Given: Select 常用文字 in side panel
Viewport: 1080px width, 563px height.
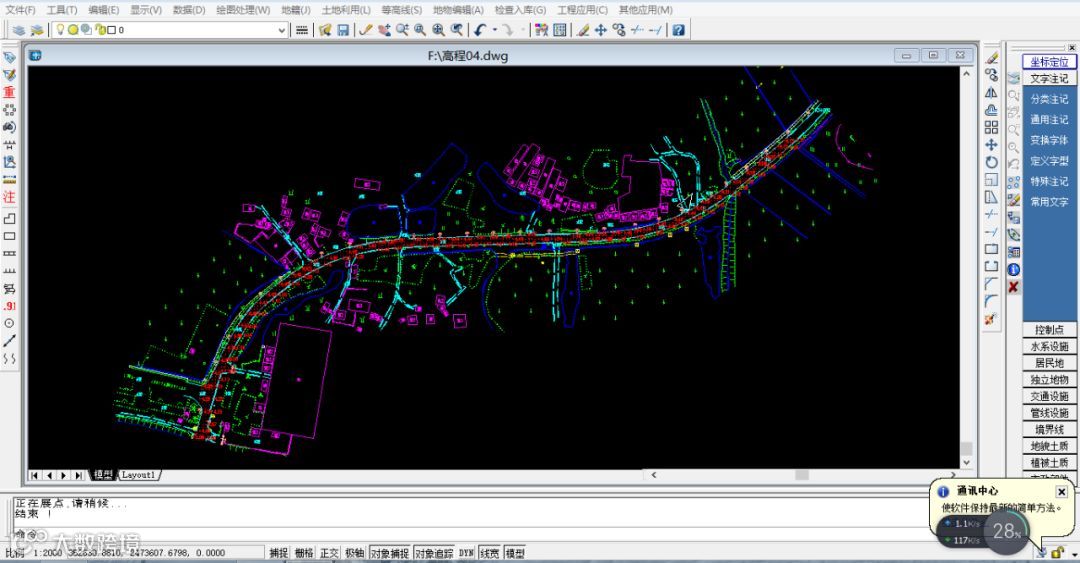Looking at the screenshot, I should click(x=1049, y=202).
